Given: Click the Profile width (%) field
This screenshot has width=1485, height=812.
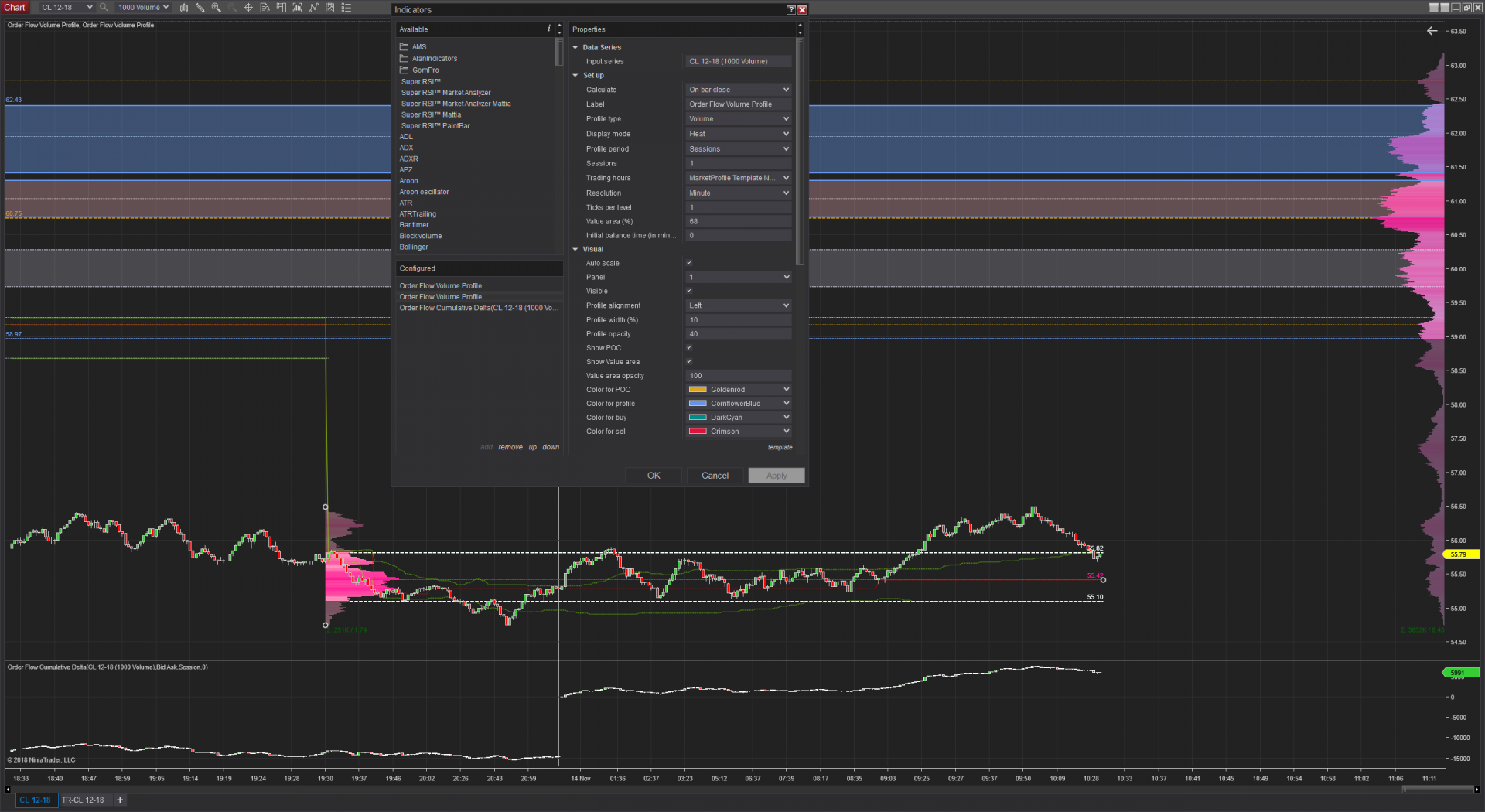Looking at the screenshot, I should click(x=739, y=320).
